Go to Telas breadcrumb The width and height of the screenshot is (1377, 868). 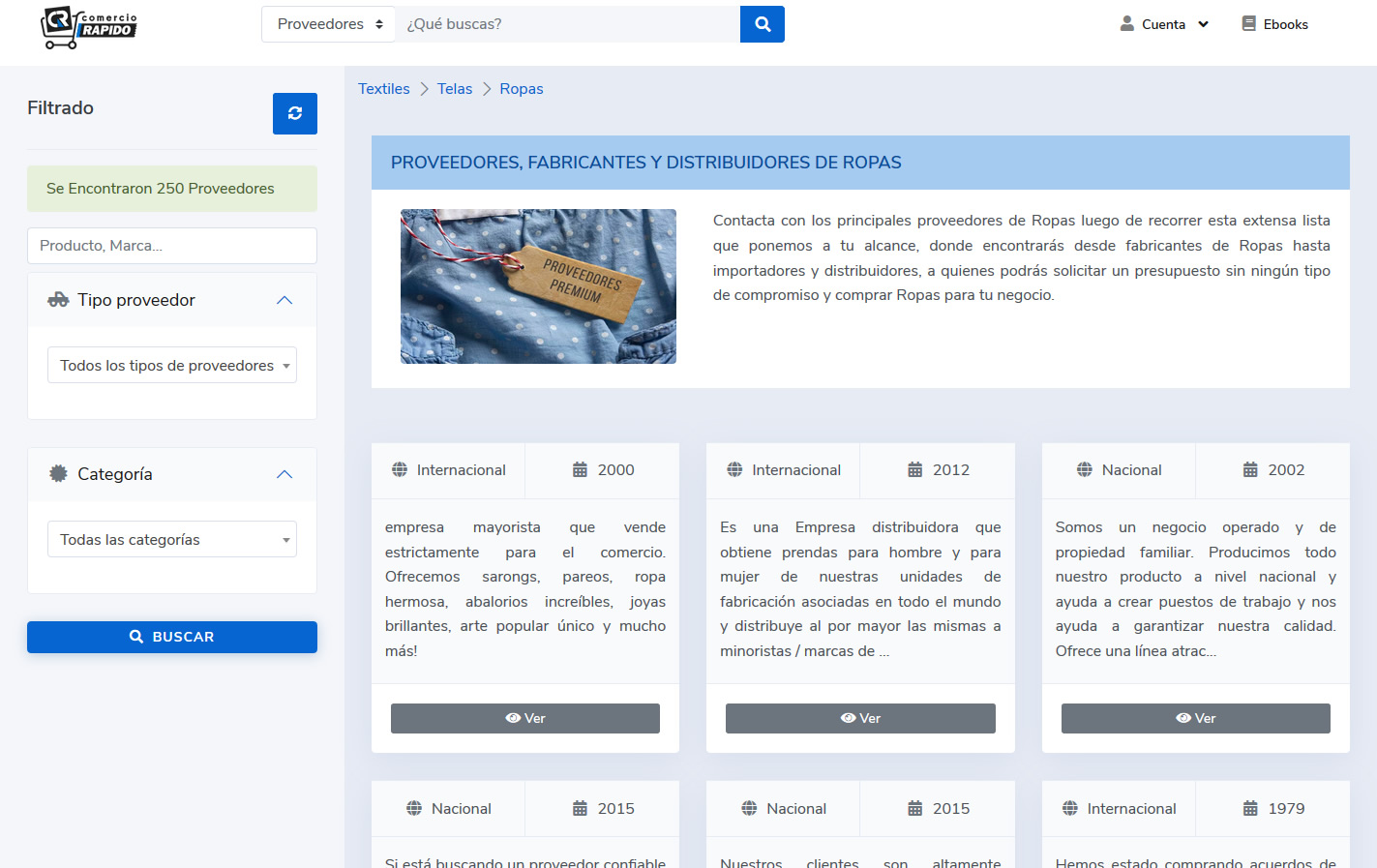coord(455,89)
